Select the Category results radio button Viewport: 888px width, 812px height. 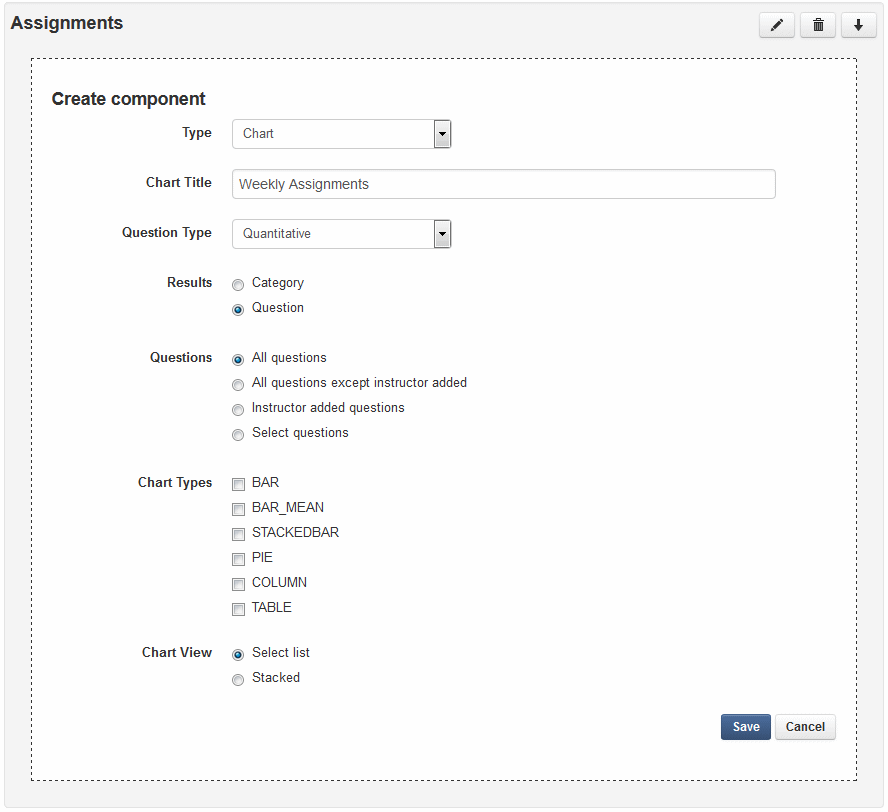238,285
